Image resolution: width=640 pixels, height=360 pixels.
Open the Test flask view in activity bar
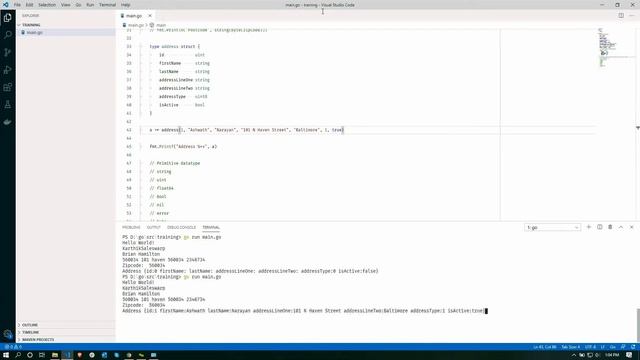(x=7, y=104)
